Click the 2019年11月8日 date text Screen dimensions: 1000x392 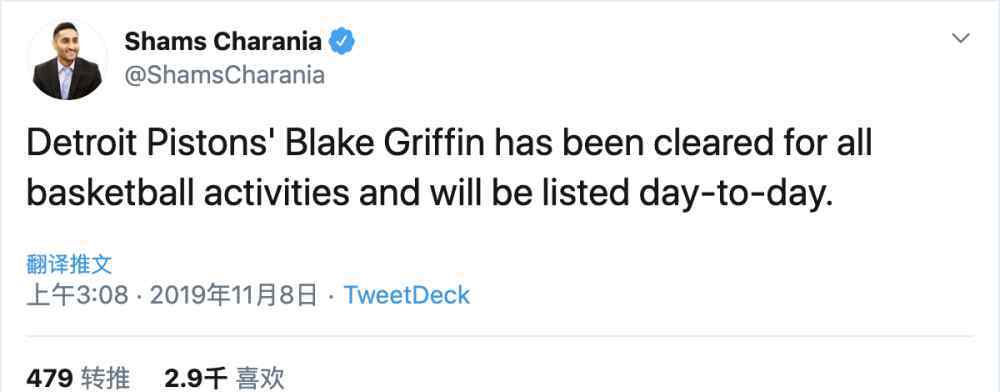[x=233, y=295]
